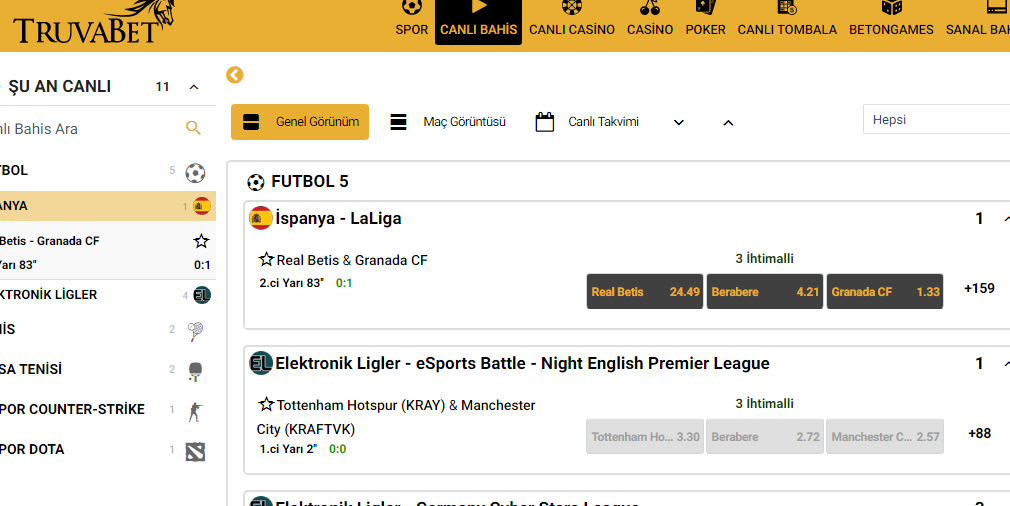Select the CANLI BAHİS tab

tap(478, 21)
